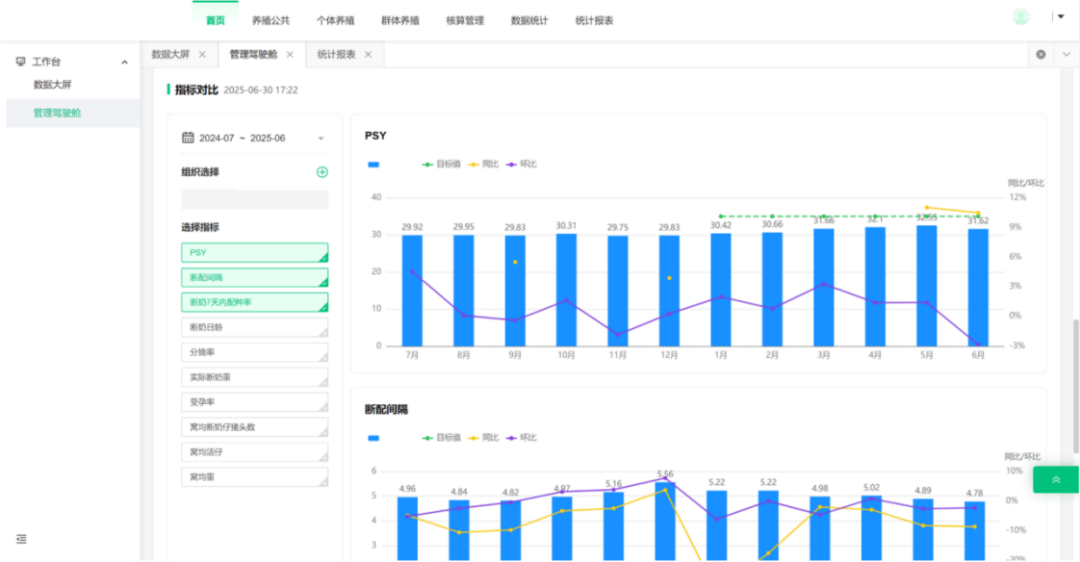Viewport: 1080px width, 562px height.
Task: Open 数据大屏 in the left sidebar
Action: [x=52, y=86]
